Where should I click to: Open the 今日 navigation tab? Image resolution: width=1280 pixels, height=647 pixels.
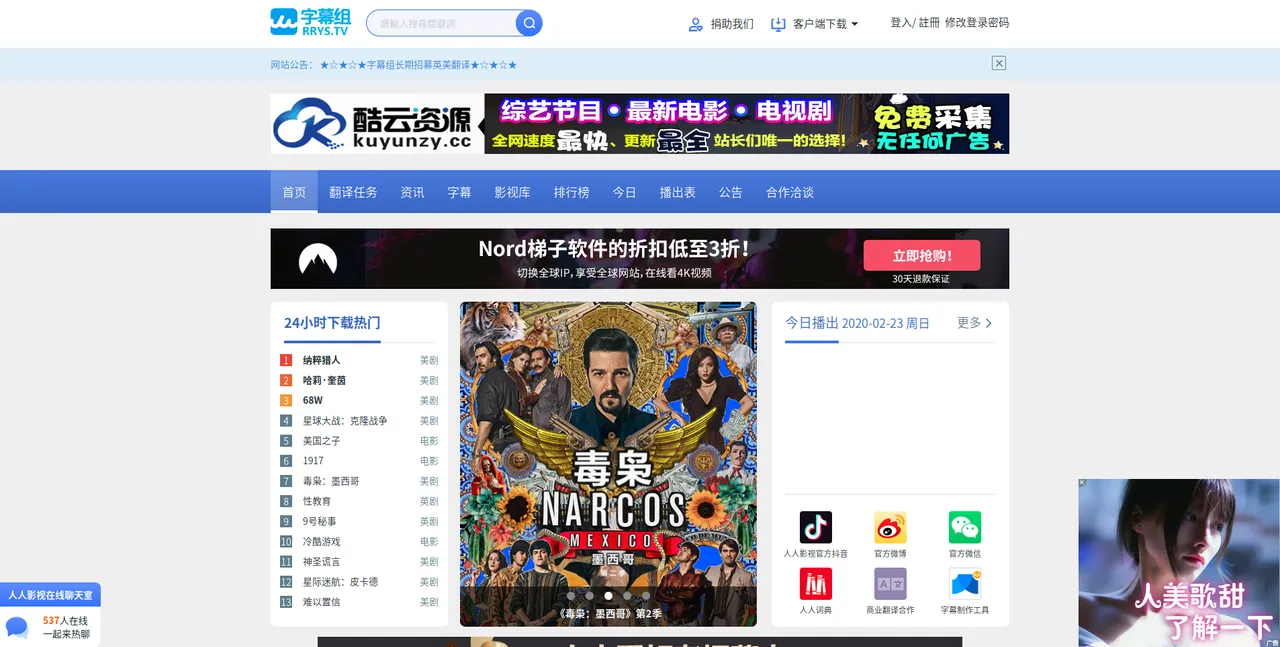click(624, 192)
